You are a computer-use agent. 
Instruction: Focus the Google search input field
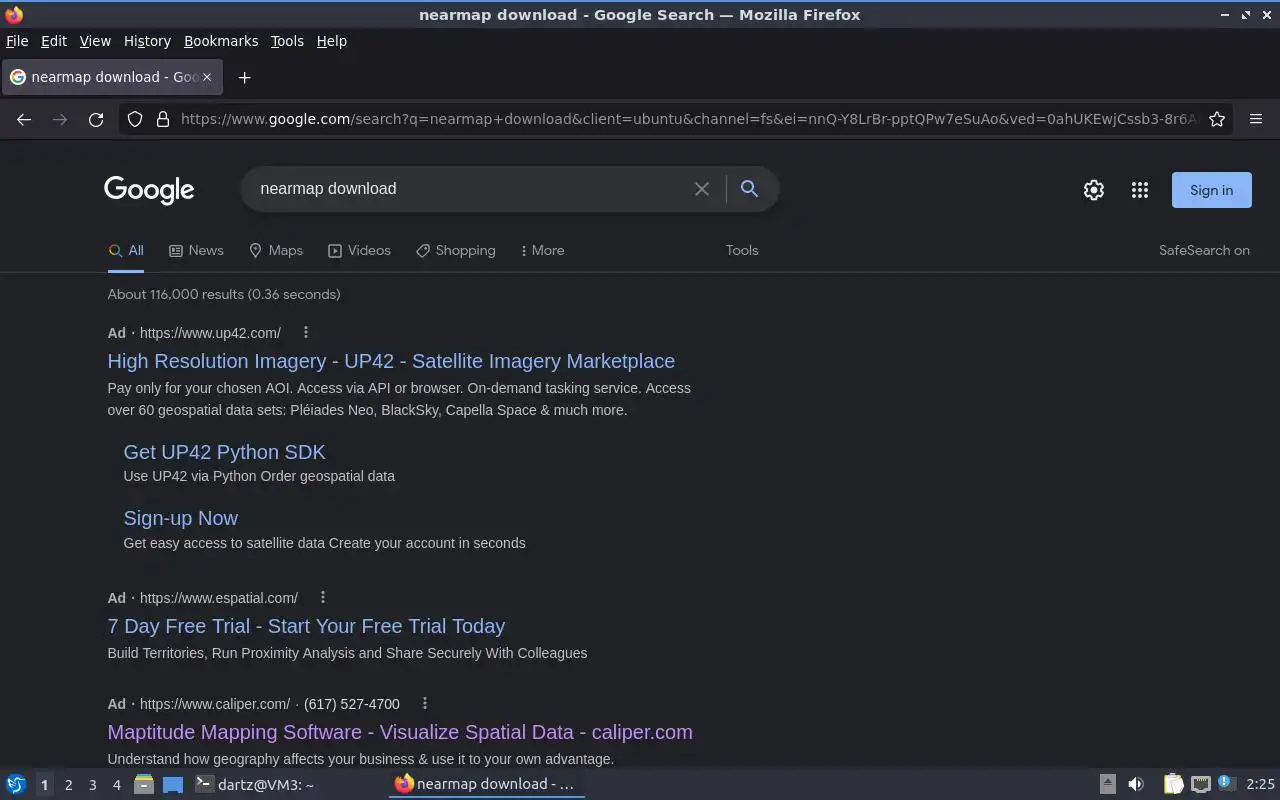coord(470,189)
